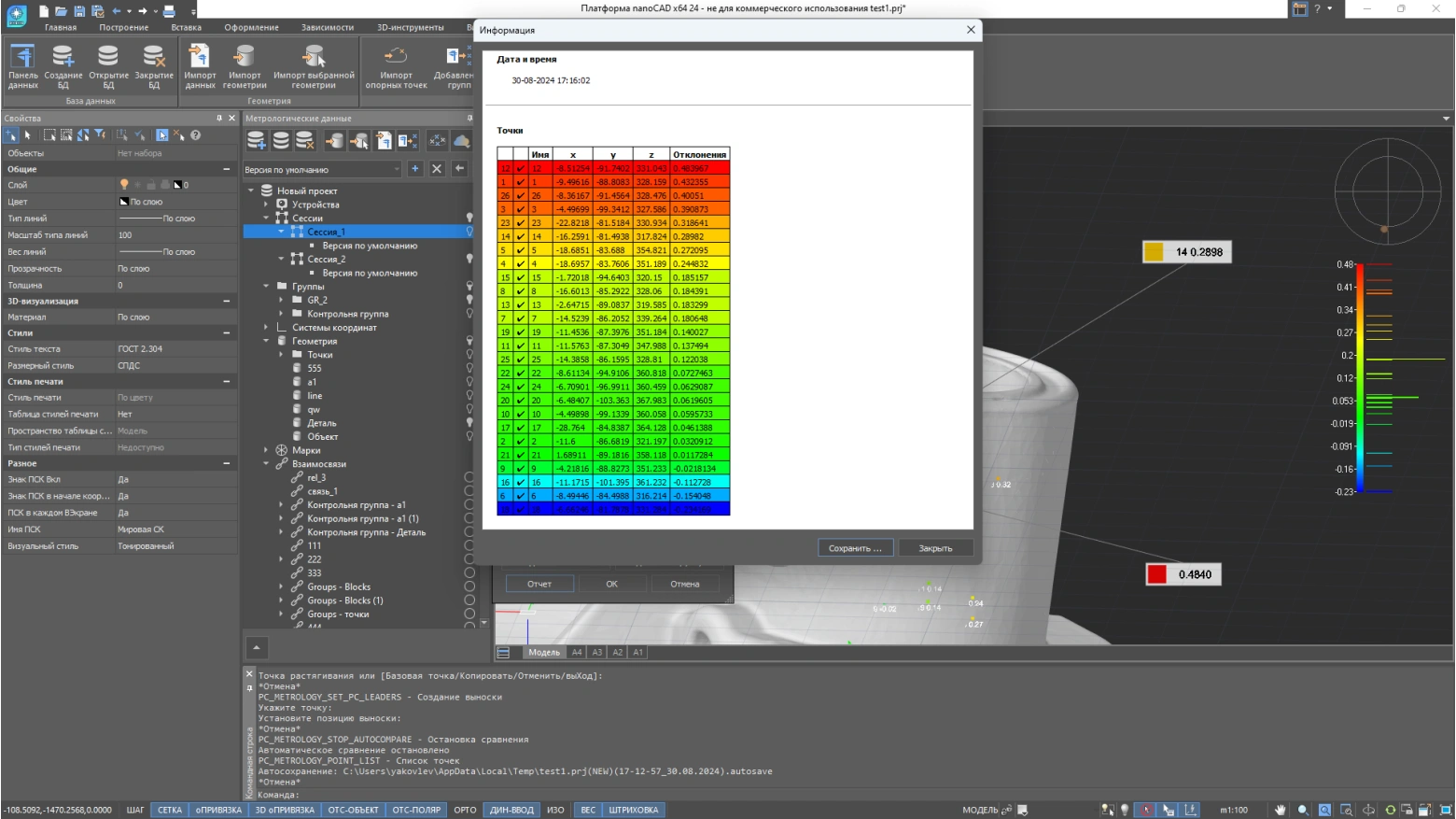This screenshot has height=819, width=1456.
Task: Expand the Устройства tree node
Action: pos(266,205)
